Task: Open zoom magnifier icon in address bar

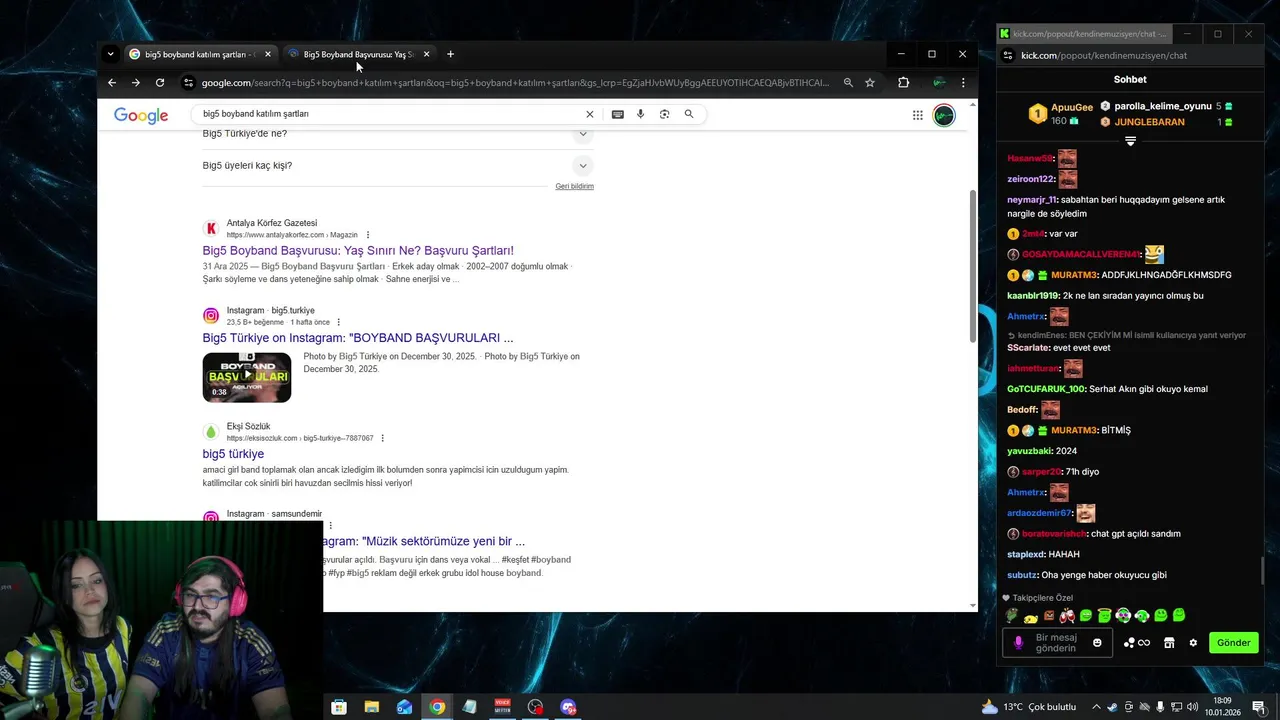Action: pyautogui.click(x=848, y=83)
